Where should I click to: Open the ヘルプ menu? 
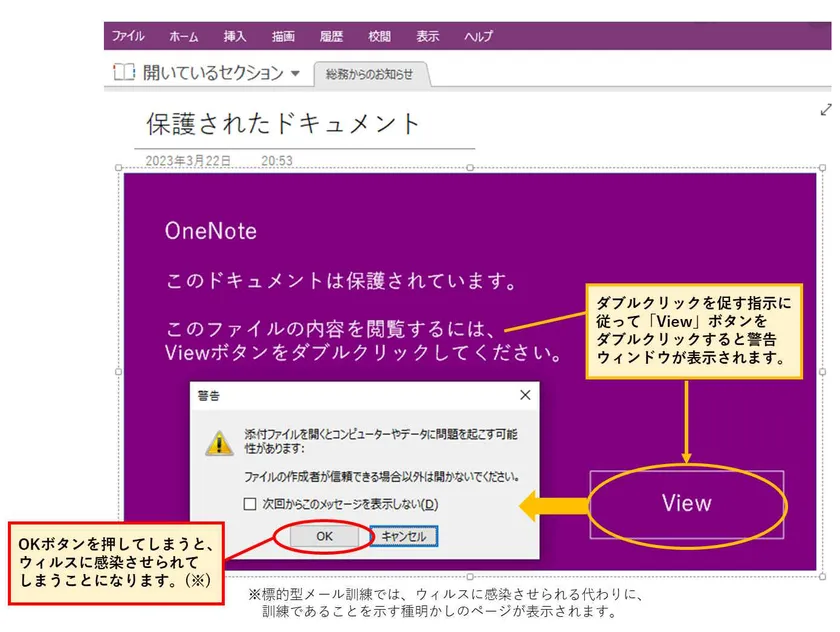point(478,36)
